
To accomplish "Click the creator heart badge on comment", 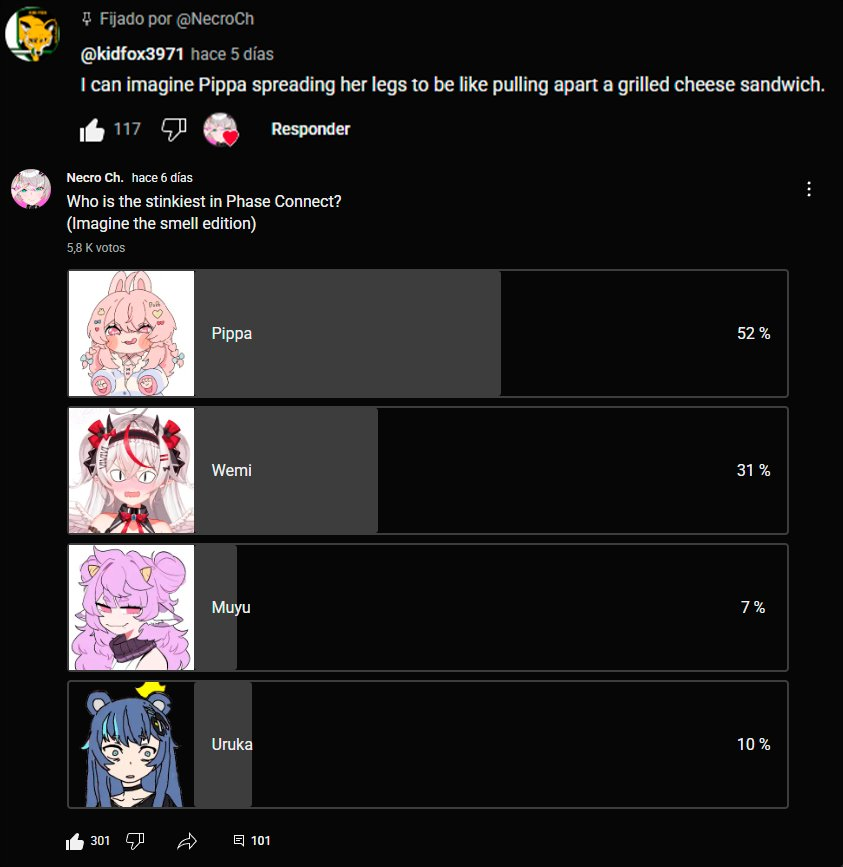I will click(221, 130).
